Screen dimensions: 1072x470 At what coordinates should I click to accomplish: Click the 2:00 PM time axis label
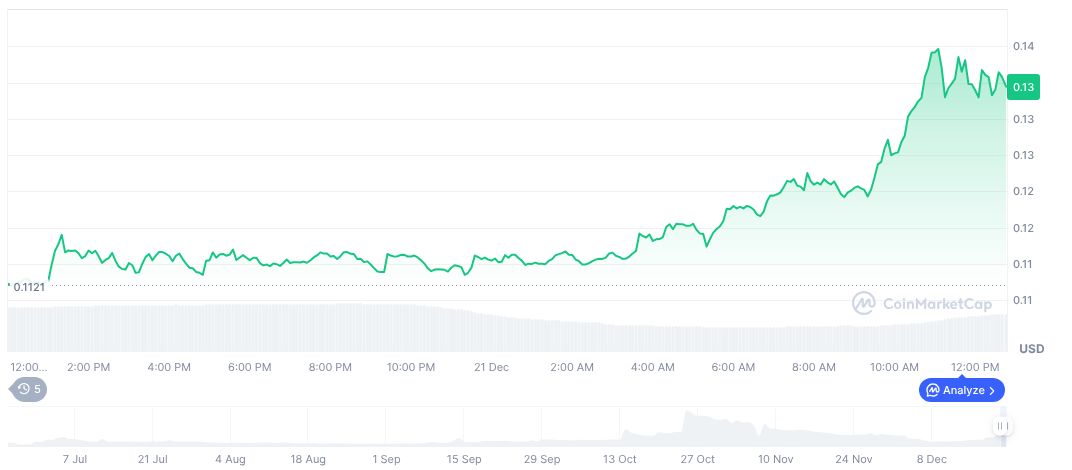pos(88,367)
